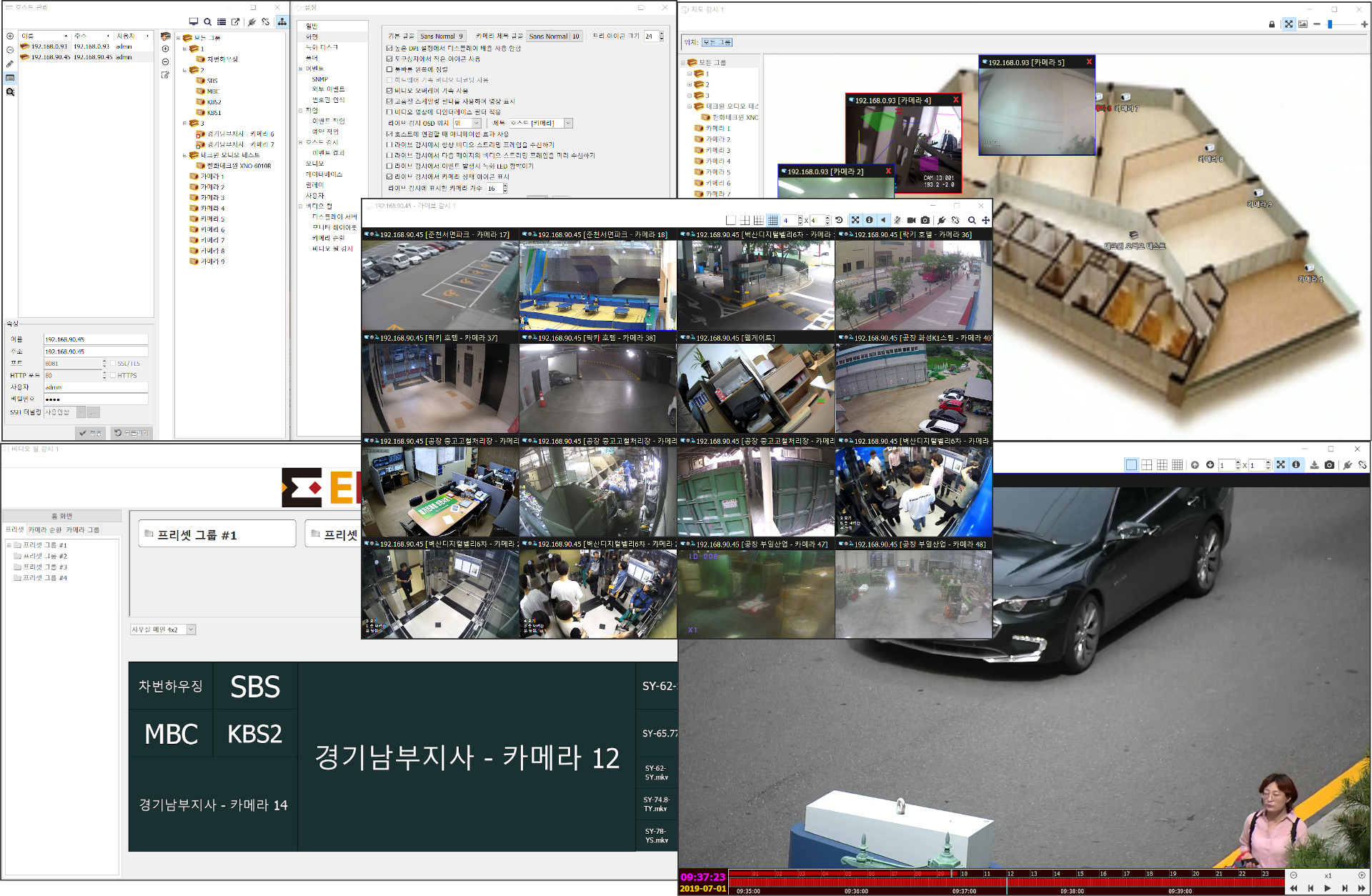Click the lock icon in the map monitor toolbar
1372x896 pixels.
point(1272,24)
